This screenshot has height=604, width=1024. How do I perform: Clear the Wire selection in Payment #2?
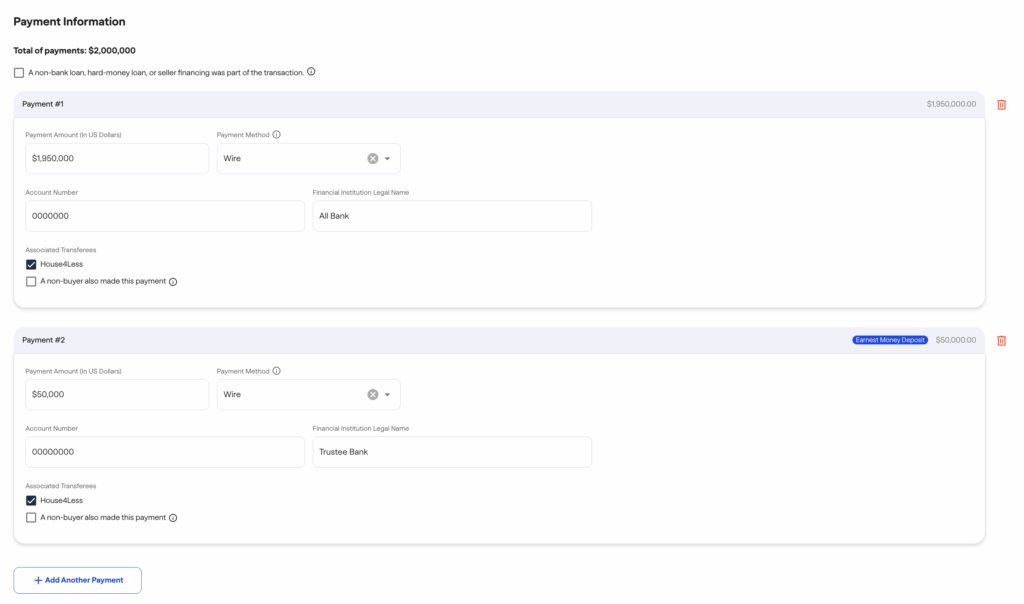373,394
